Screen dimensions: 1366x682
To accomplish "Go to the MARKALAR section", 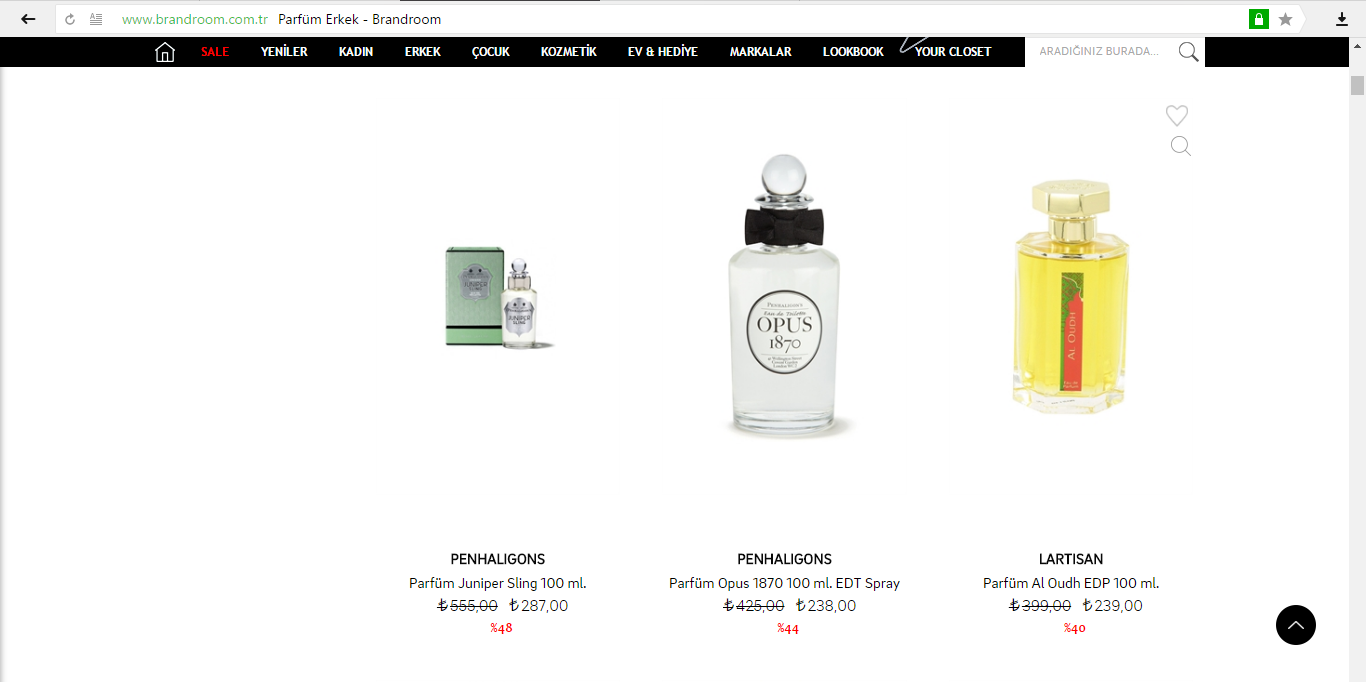I will point(760,52).
